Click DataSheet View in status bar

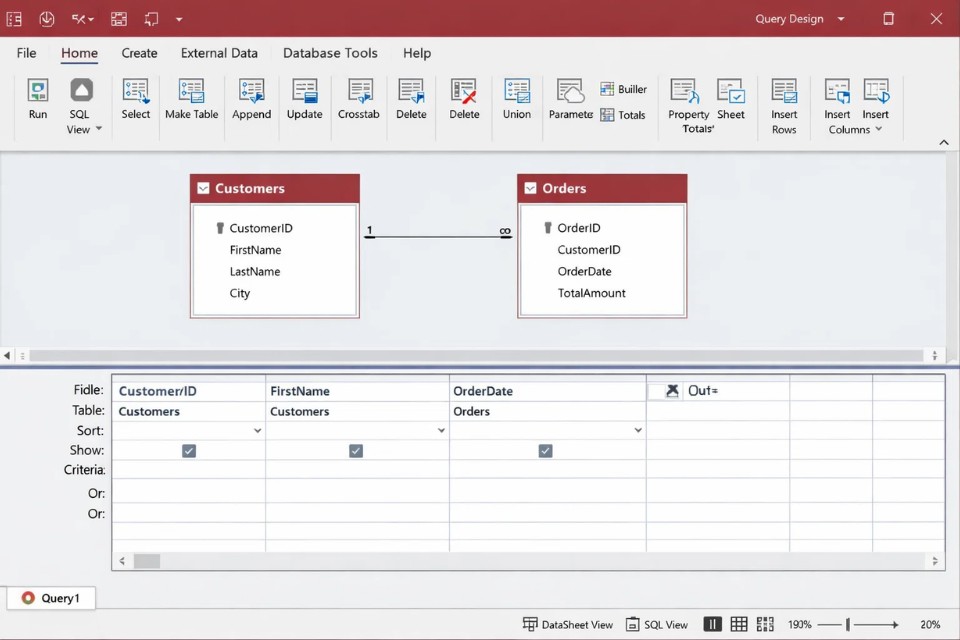point(568,624)
